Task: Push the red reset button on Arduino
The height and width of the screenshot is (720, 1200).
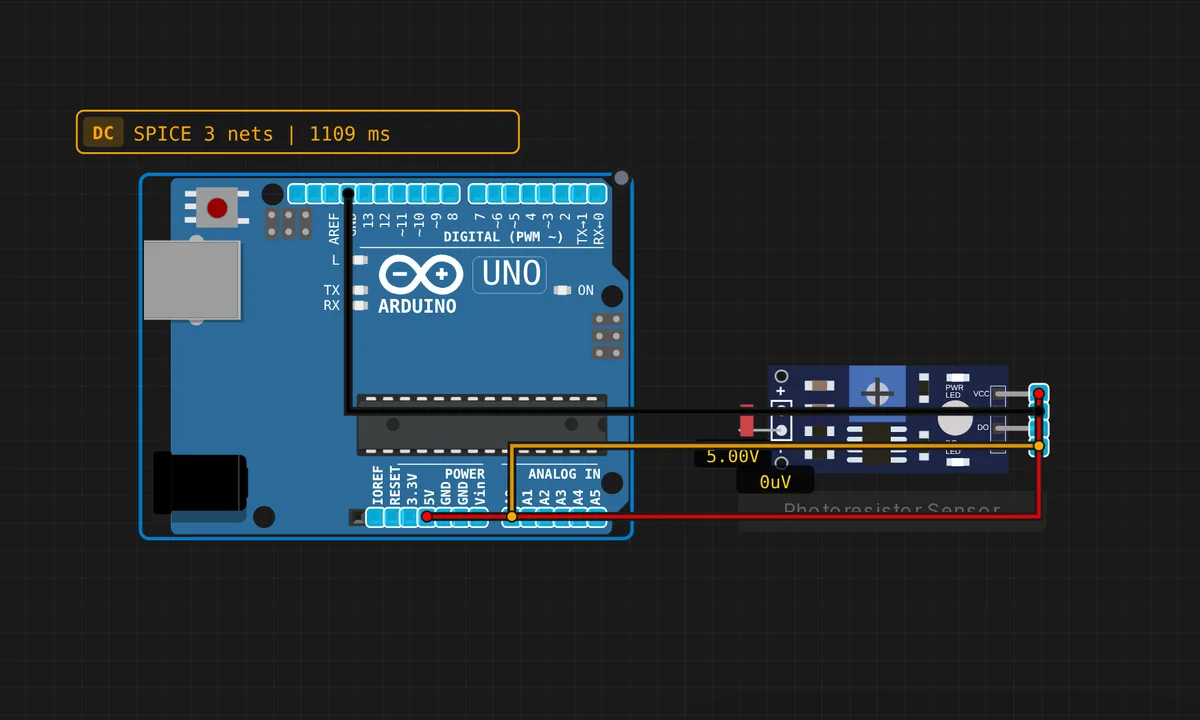Action: [217, 208]
